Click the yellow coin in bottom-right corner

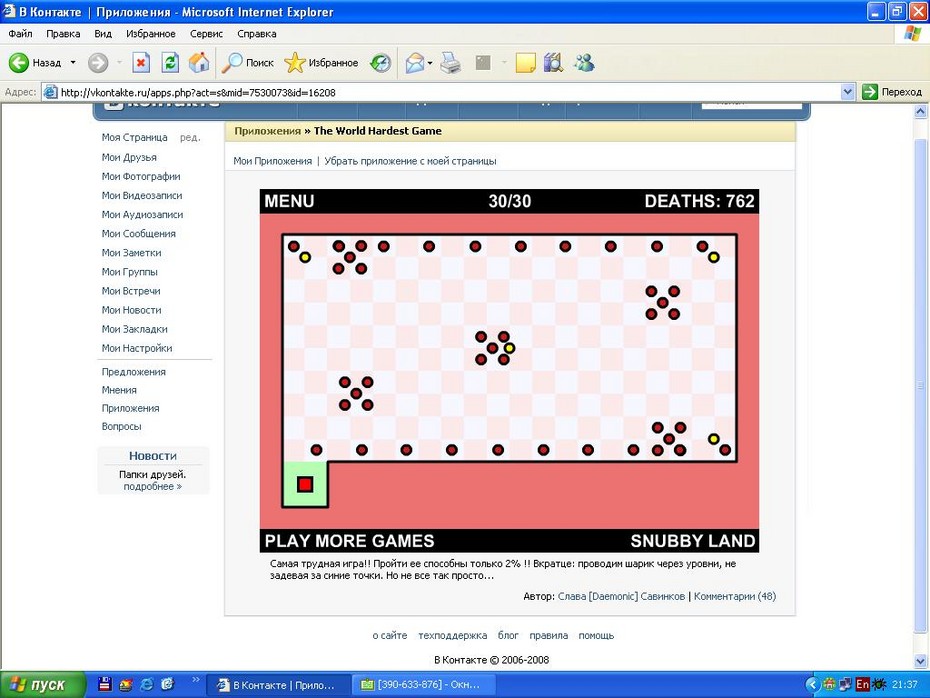tap(714, 439)
